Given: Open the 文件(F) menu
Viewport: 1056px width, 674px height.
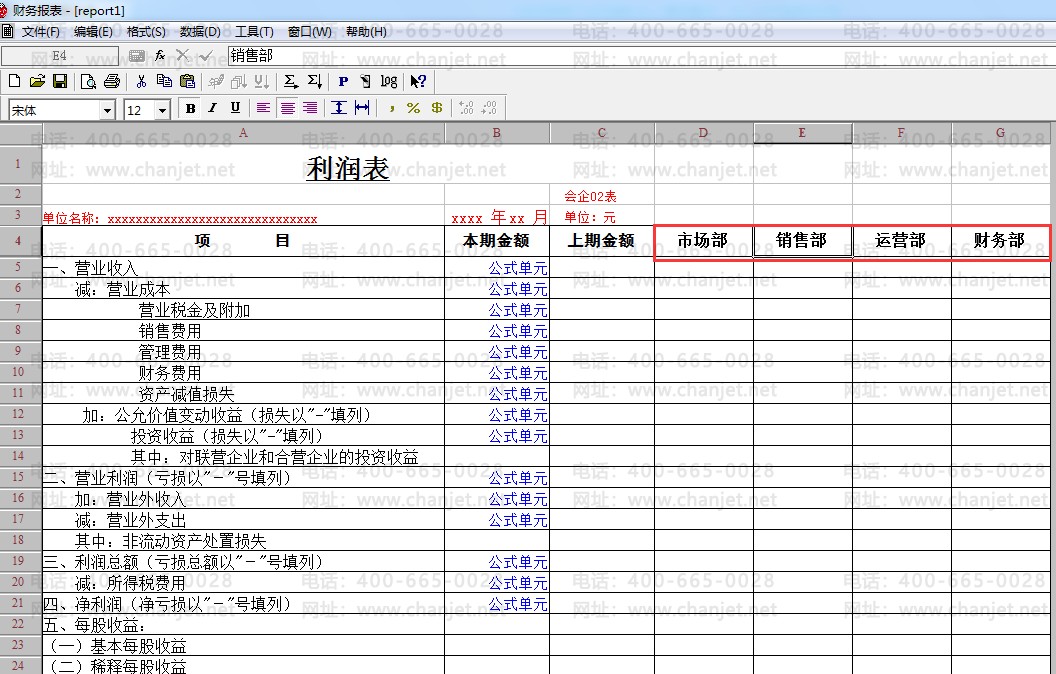Looking at the screenshot, I should point(40,32).
